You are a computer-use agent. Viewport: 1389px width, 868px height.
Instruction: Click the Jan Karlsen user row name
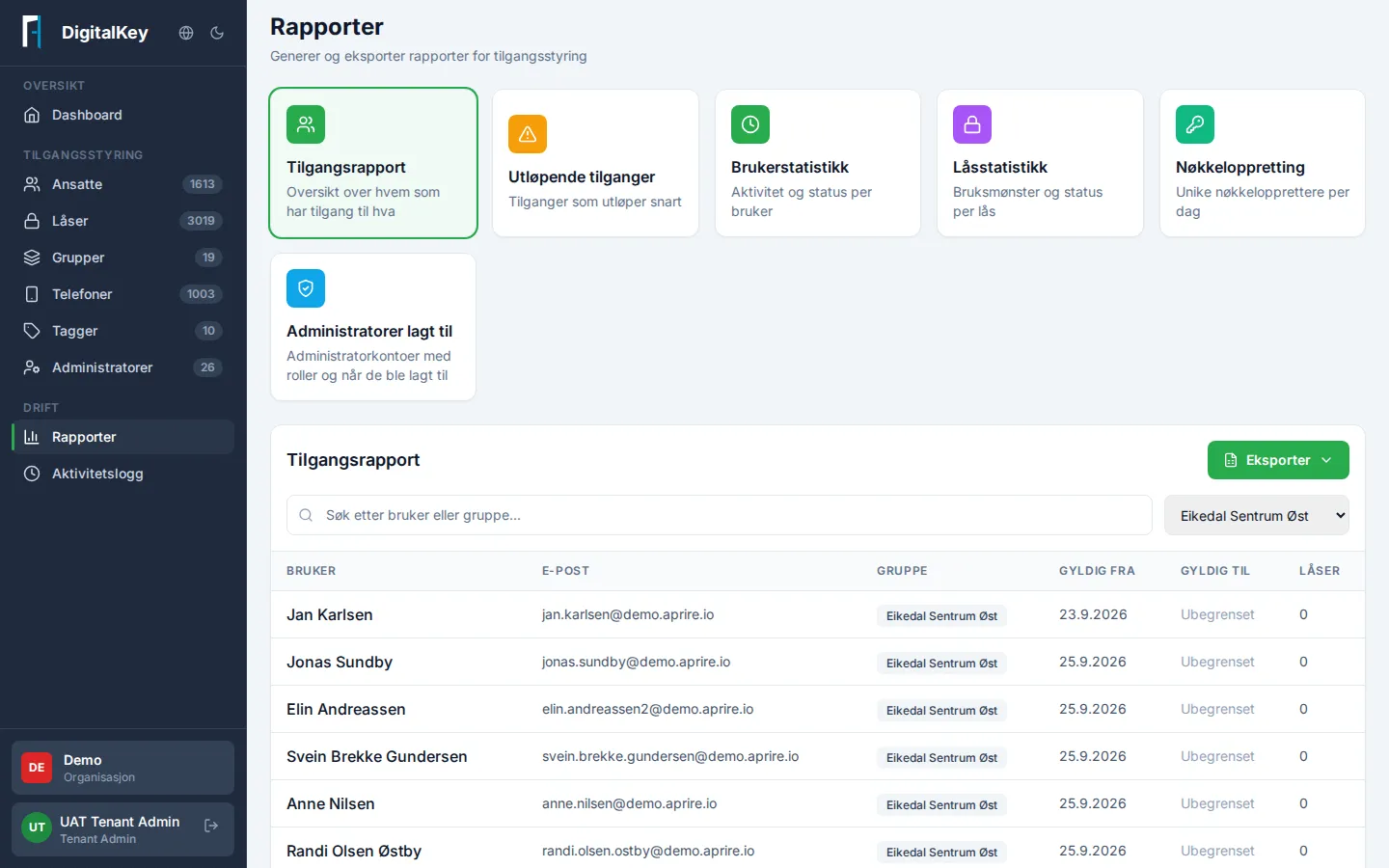[330, 614]
